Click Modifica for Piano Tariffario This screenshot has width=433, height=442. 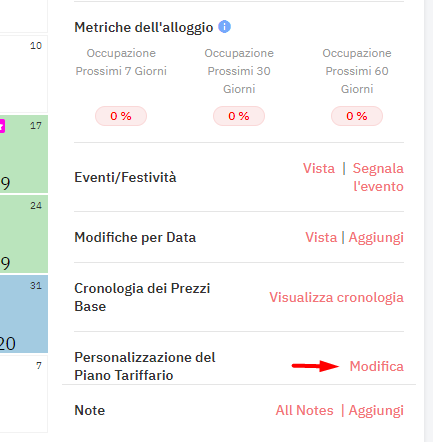click(377, 366)
